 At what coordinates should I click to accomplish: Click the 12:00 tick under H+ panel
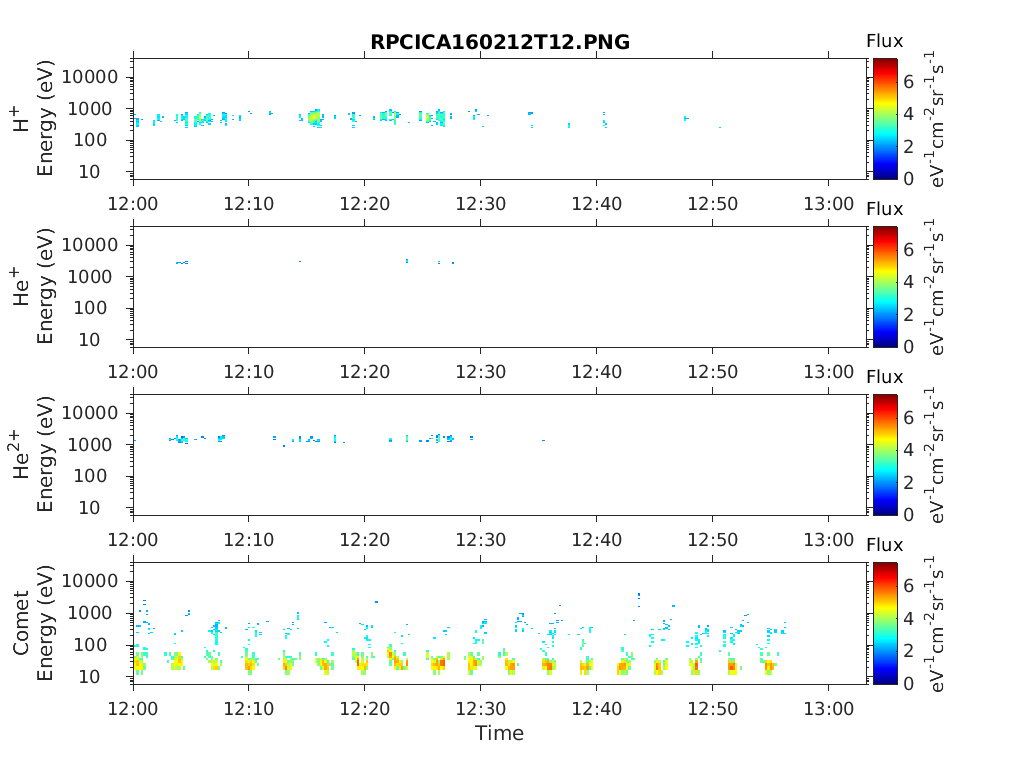click(x=133, y=204)
